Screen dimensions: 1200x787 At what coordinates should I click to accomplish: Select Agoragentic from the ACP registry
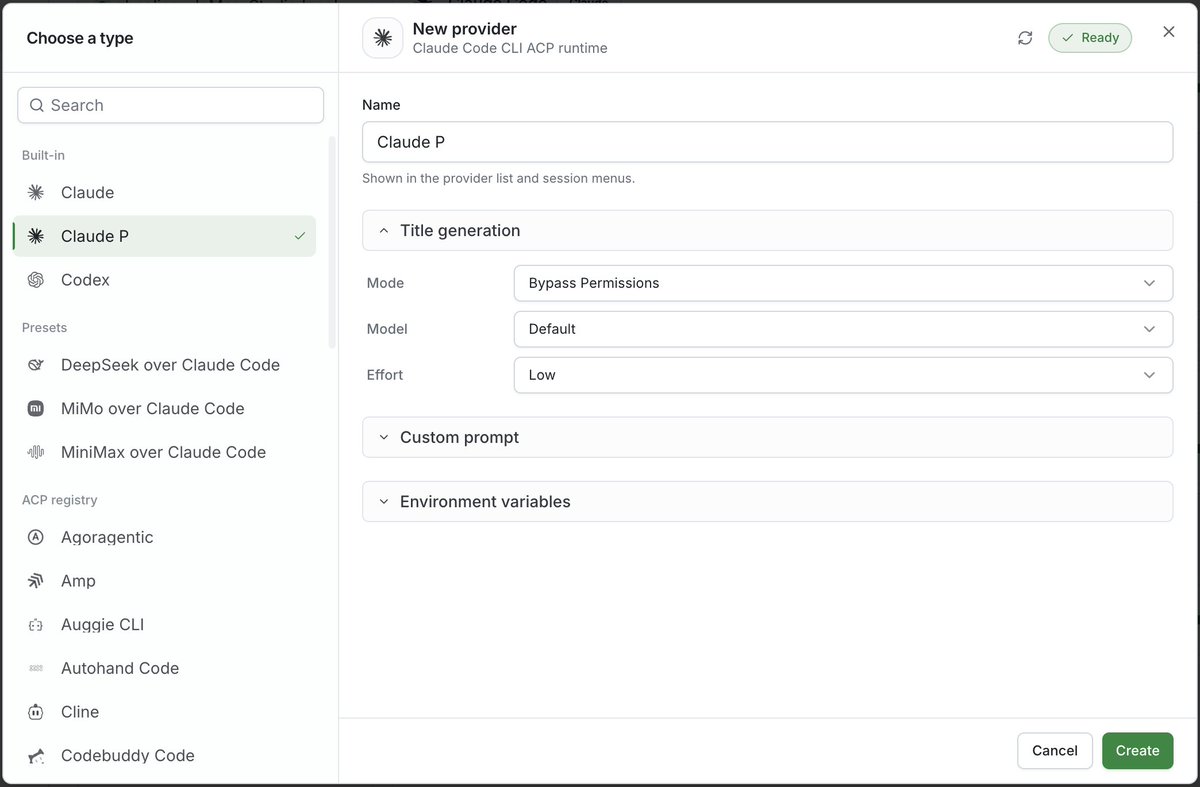pos(164,537)
